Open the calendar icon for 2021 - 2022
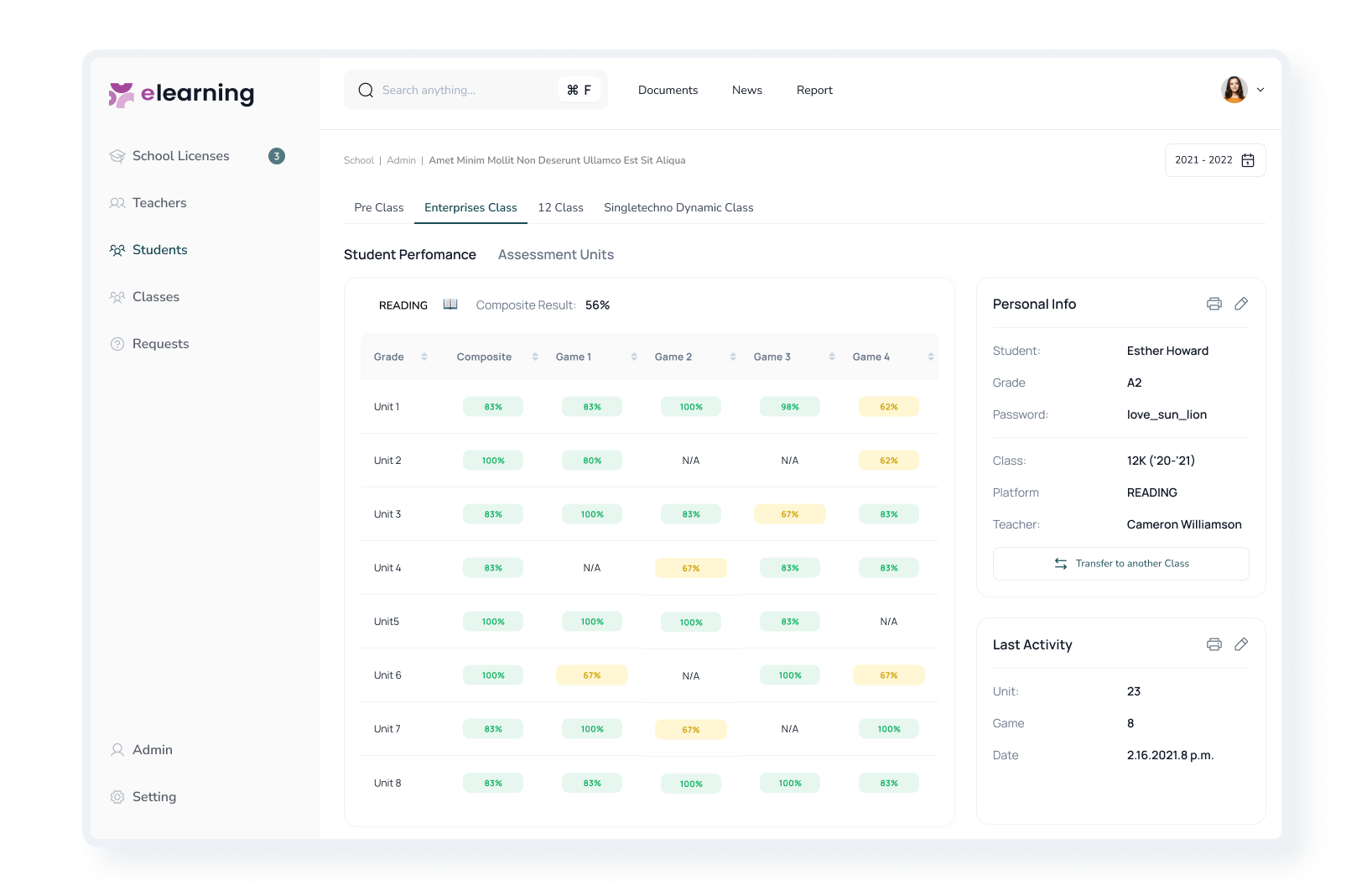The height and width of the screenshot is (896, 1372). click(x=1248, y=160)
